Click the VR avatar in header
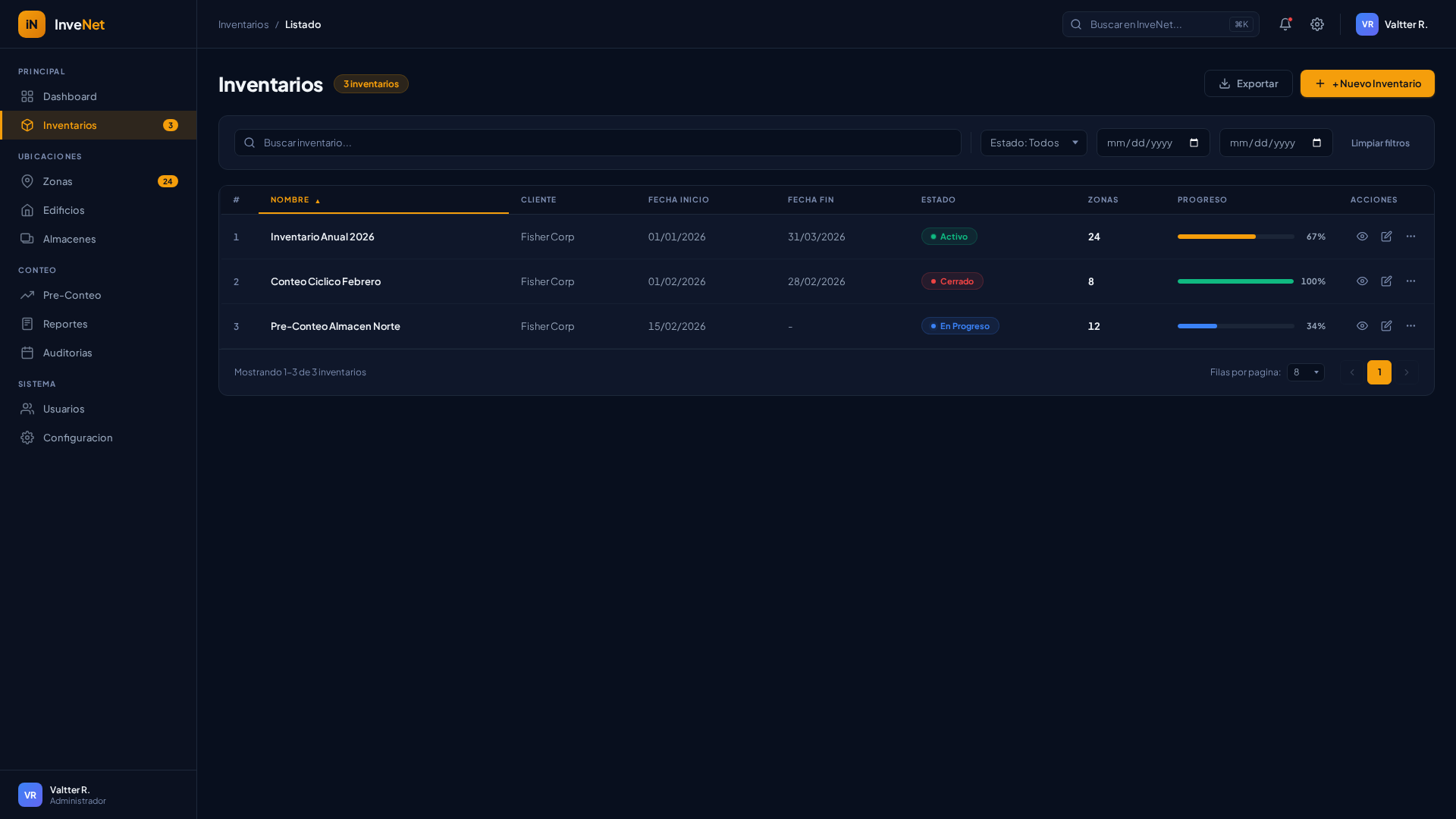The image size is (1456, 819). (1367, 24)
